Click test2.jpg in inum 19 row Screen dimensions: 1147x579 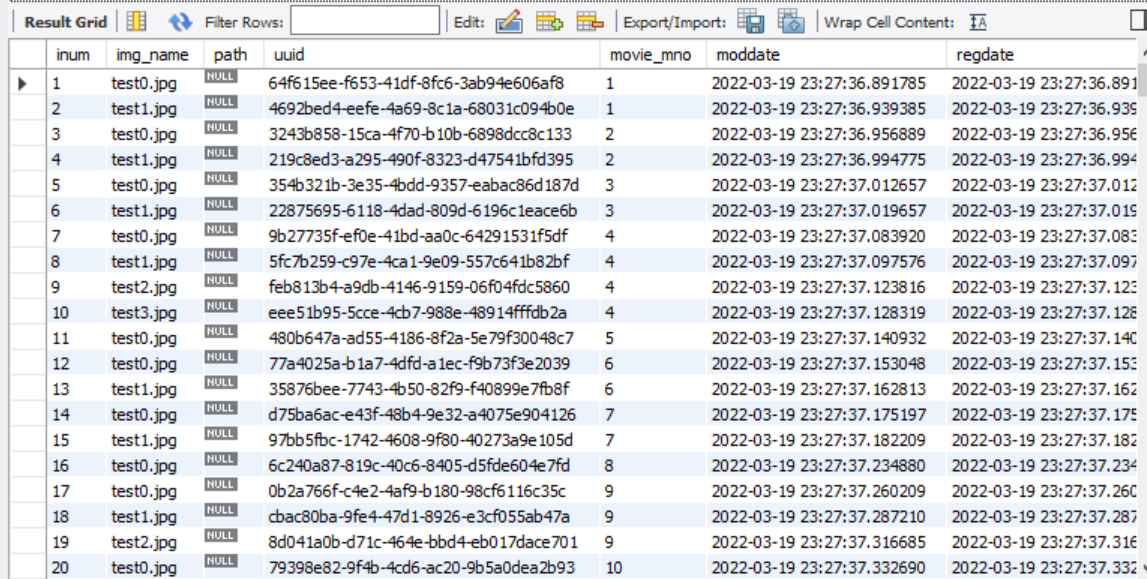point(154,542)
